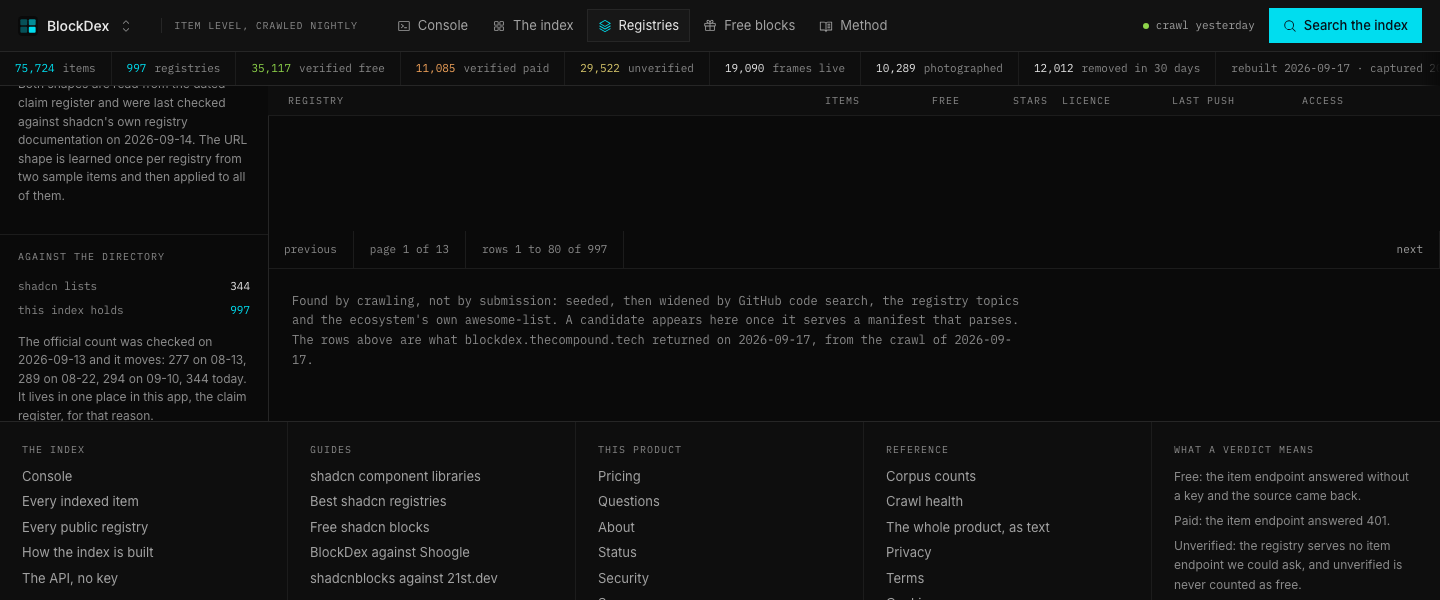
Task: Click the Method book icon
Action: [826, 26]
